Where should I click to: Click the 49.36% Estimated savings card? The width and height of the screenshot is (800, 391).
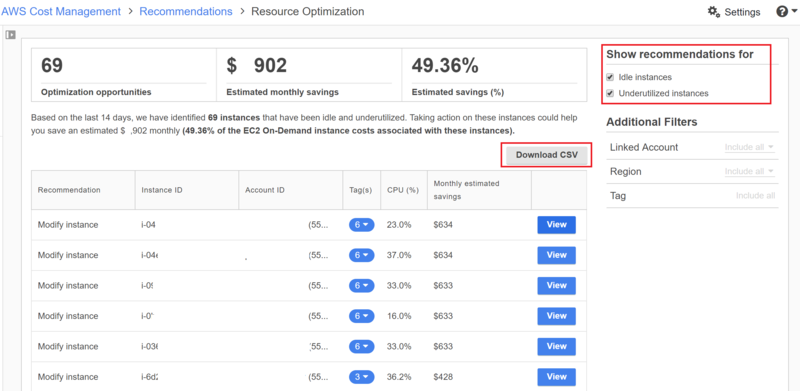pos(494,75)
